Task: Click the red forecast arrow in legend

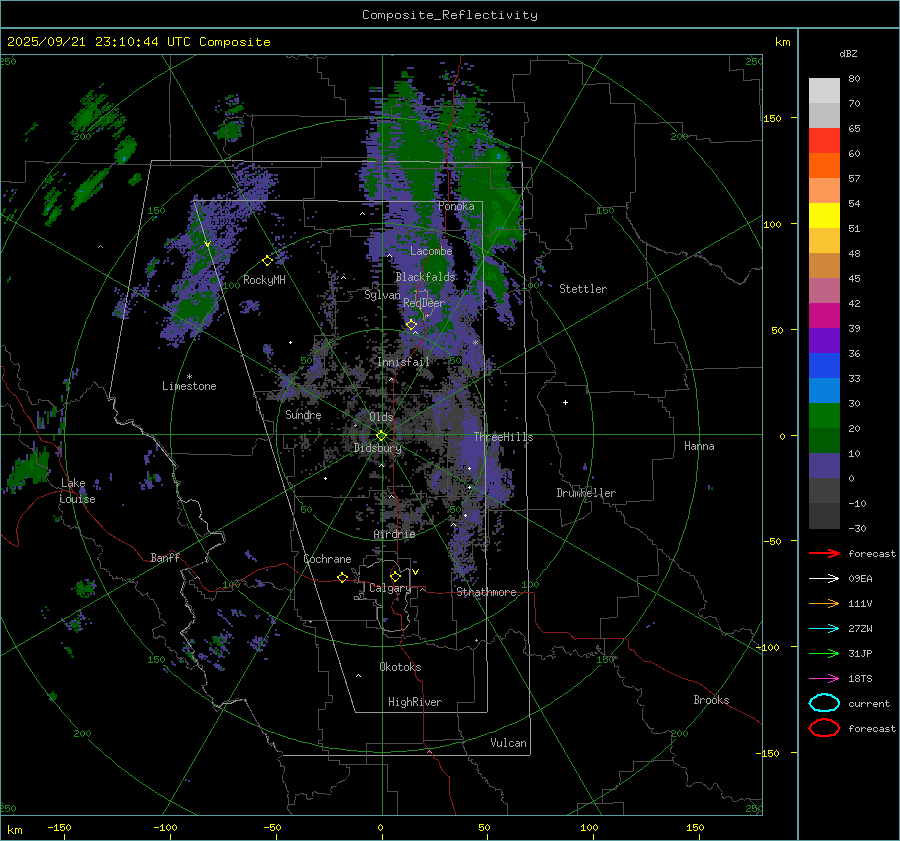Action: pos(824,554)
